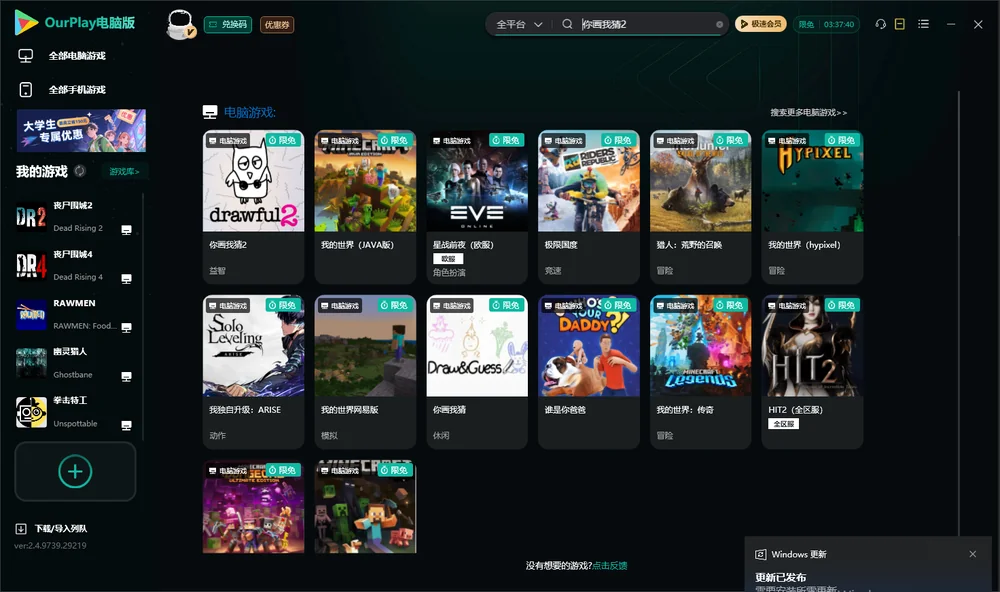
Task: Dismiss the Windows 更新 notification
Action: [x=973, y=554]
